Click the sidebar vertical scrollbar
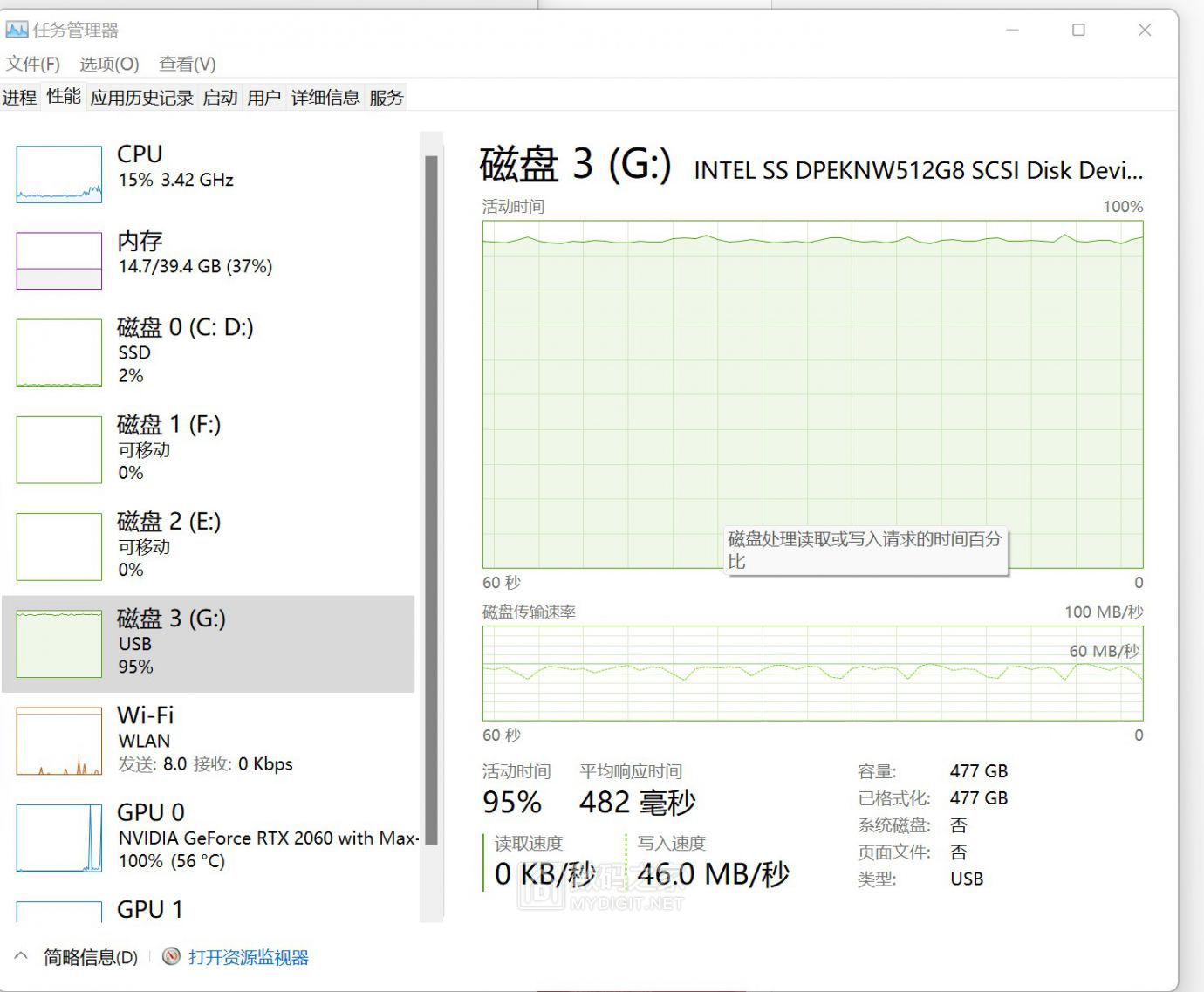The image size is (1204, 992). tap(431, 497)
